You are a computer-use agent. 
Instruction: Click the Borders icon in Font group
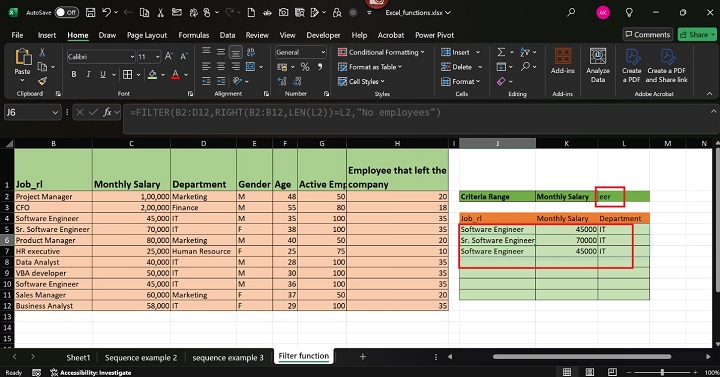click(128, 74)
